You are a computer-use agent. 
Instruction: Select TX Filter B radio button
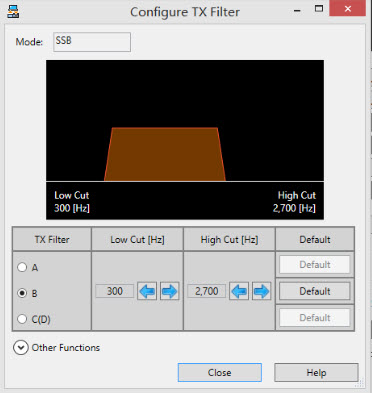[22, 293]
